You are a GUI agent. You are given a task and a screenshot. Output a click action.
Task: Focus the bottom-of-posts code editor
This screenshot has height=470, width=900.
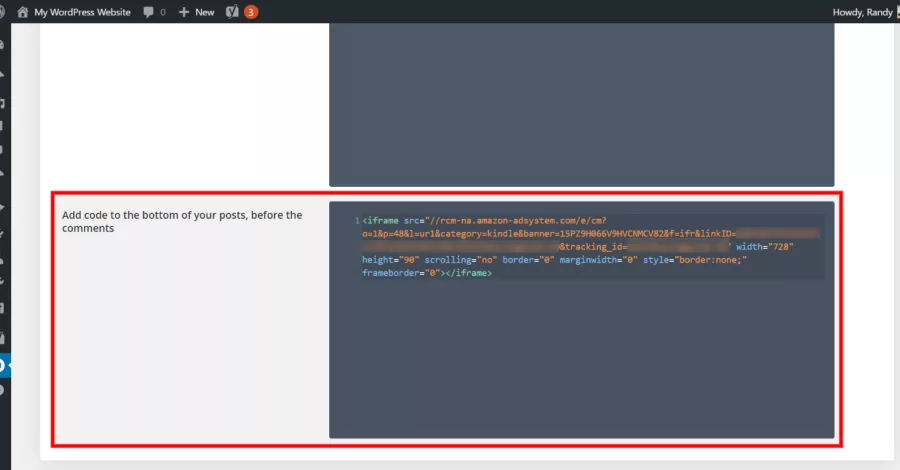pos(581,320)
